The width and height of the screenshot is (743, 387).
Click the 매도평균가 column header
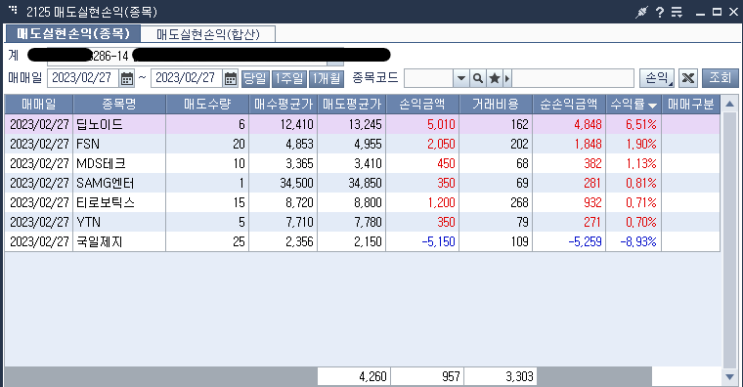coord(352,104)
